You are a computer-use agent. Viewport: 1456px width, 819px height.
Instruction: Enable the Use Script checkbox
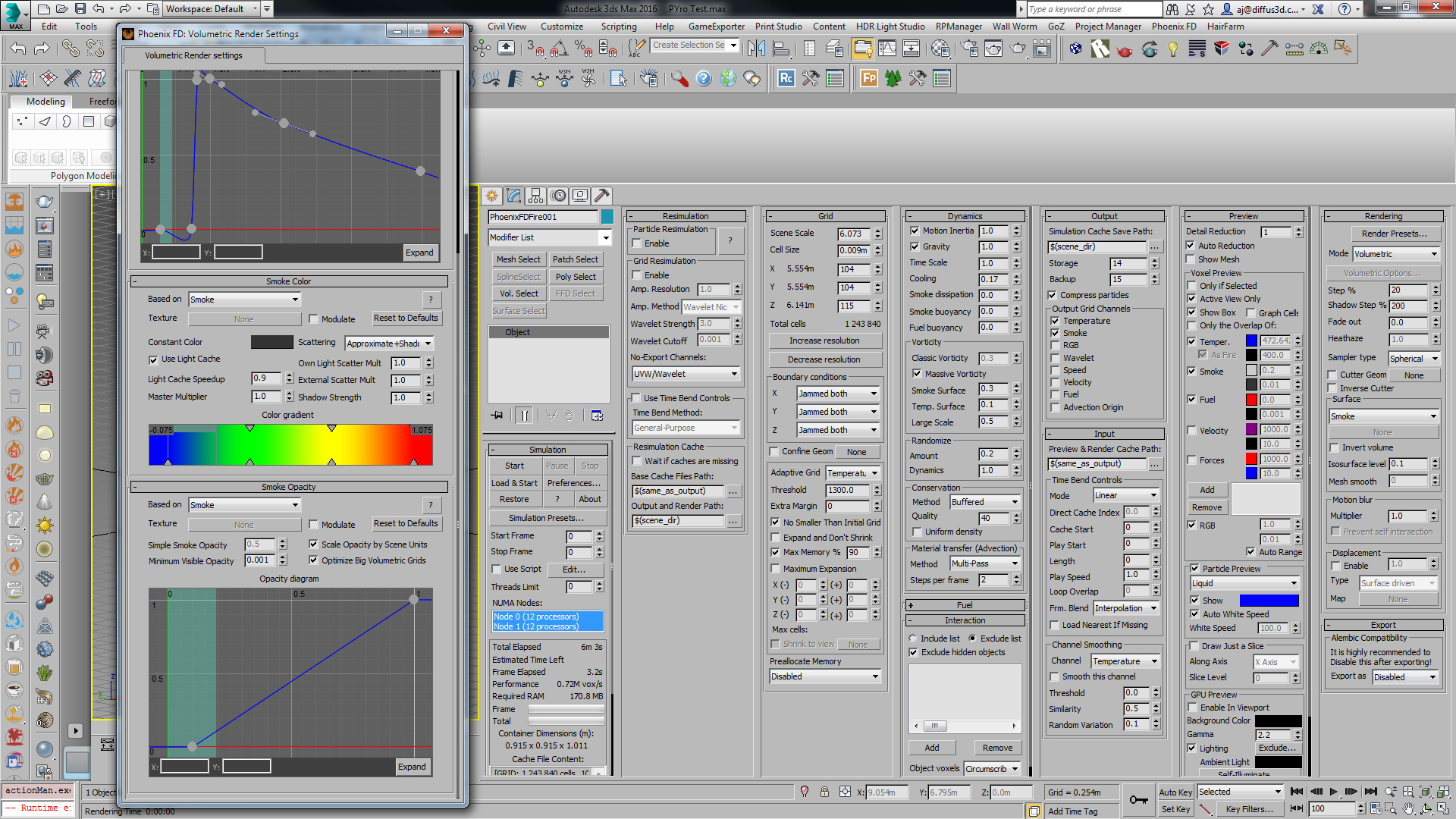[x=497, y=569]
